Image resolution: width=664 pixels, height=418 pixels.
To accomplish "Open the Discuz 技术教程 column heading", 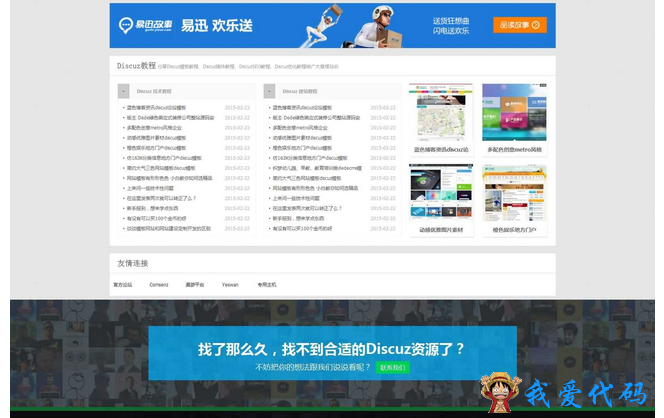I will click(154, 91).
